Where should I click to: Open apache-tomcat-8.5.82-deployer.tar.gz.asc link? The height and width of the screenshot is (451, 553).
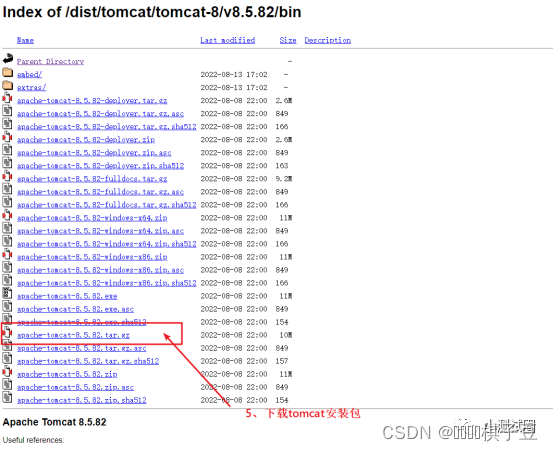coord(101,114)
